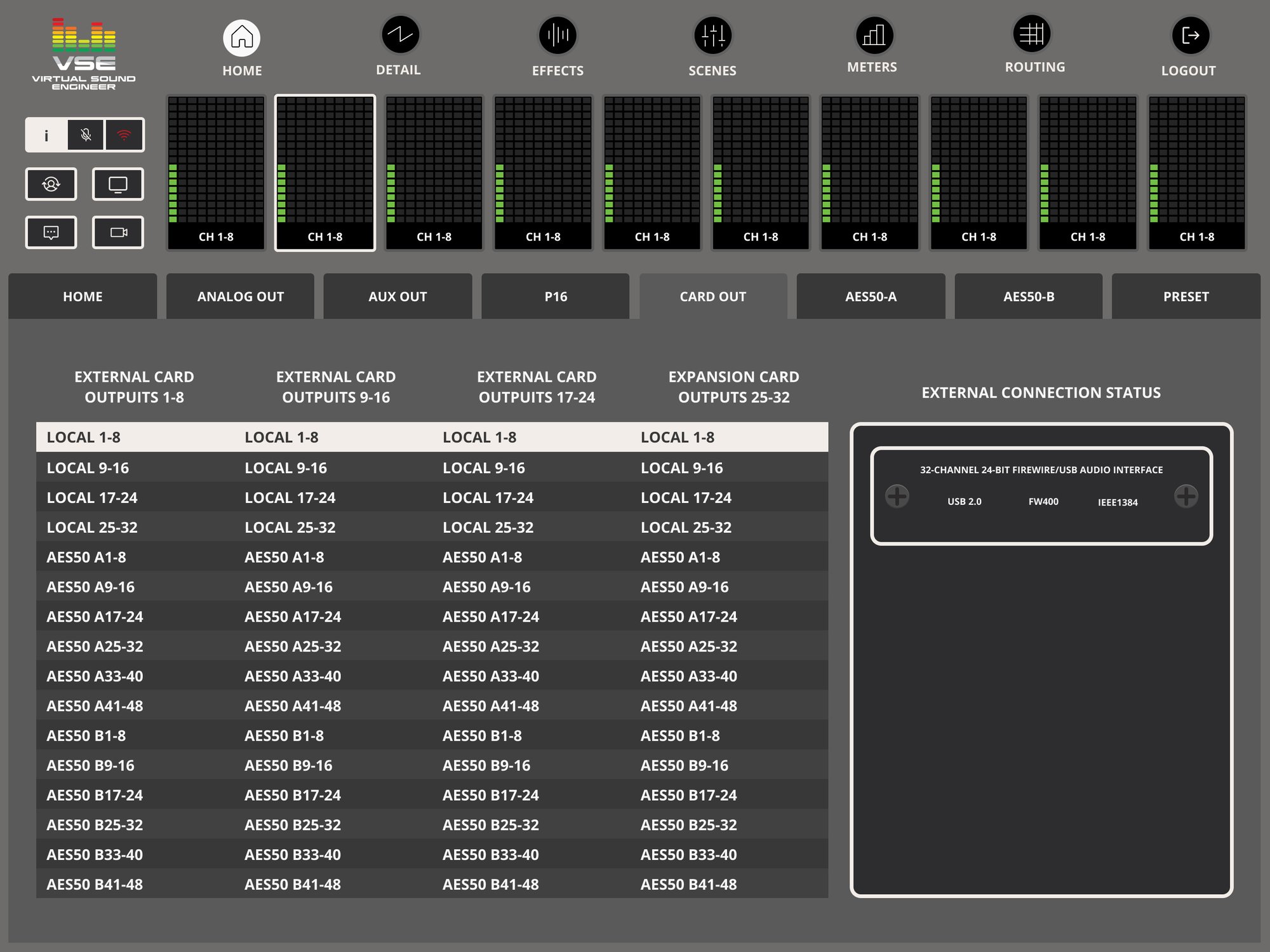Go to Scenes via the faders icon

(x=712, y=36)
